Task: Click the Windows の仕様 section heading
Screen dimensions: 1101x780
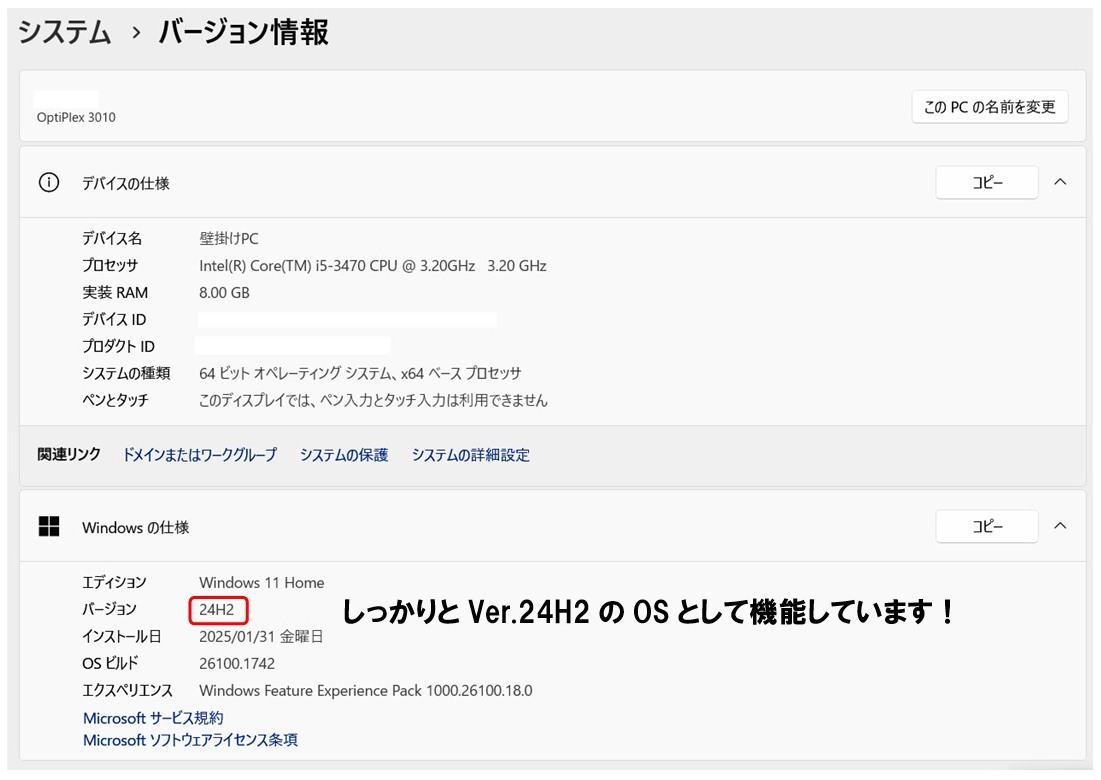Action: 136,527
